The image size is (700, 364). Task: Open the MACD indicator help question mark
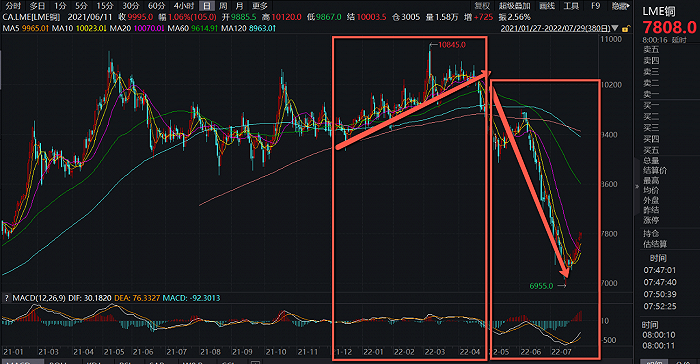click(x=6, y=298)
